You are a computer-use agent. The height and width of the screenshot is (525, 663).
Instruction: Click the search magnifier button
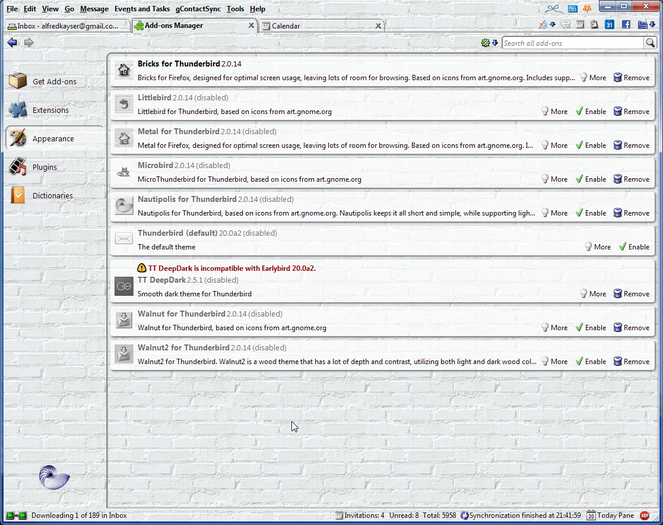(650, 43)
